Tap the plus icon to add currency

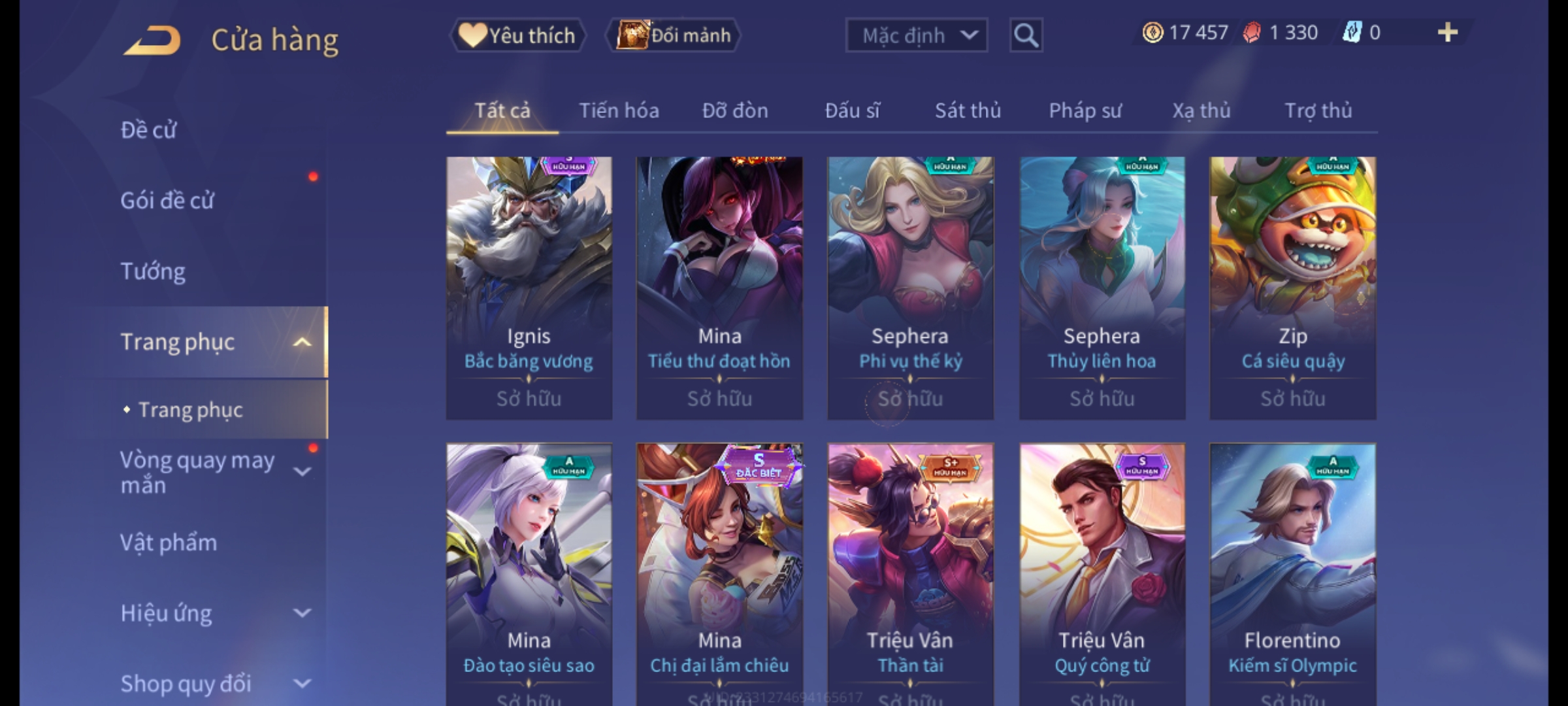(1448, 33)
